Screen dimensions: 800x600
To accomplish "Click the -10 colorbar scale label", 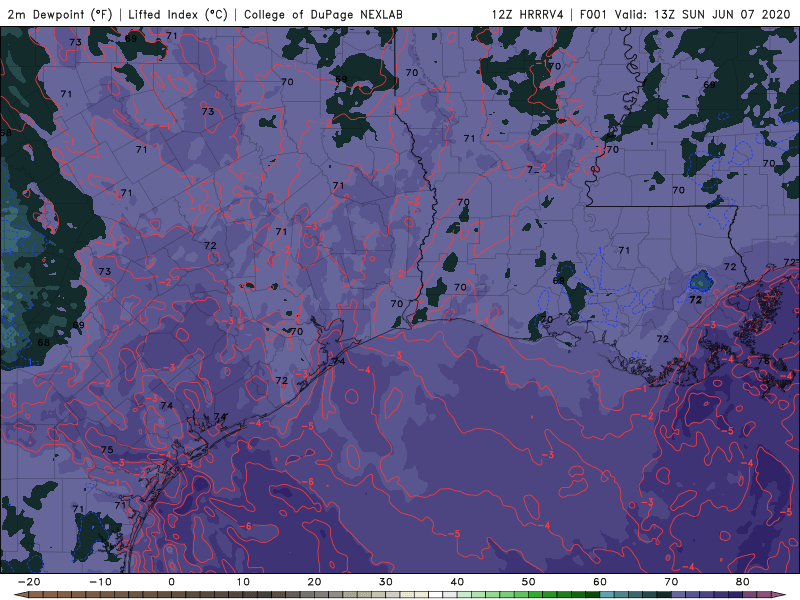I will [x=100, y=582].
